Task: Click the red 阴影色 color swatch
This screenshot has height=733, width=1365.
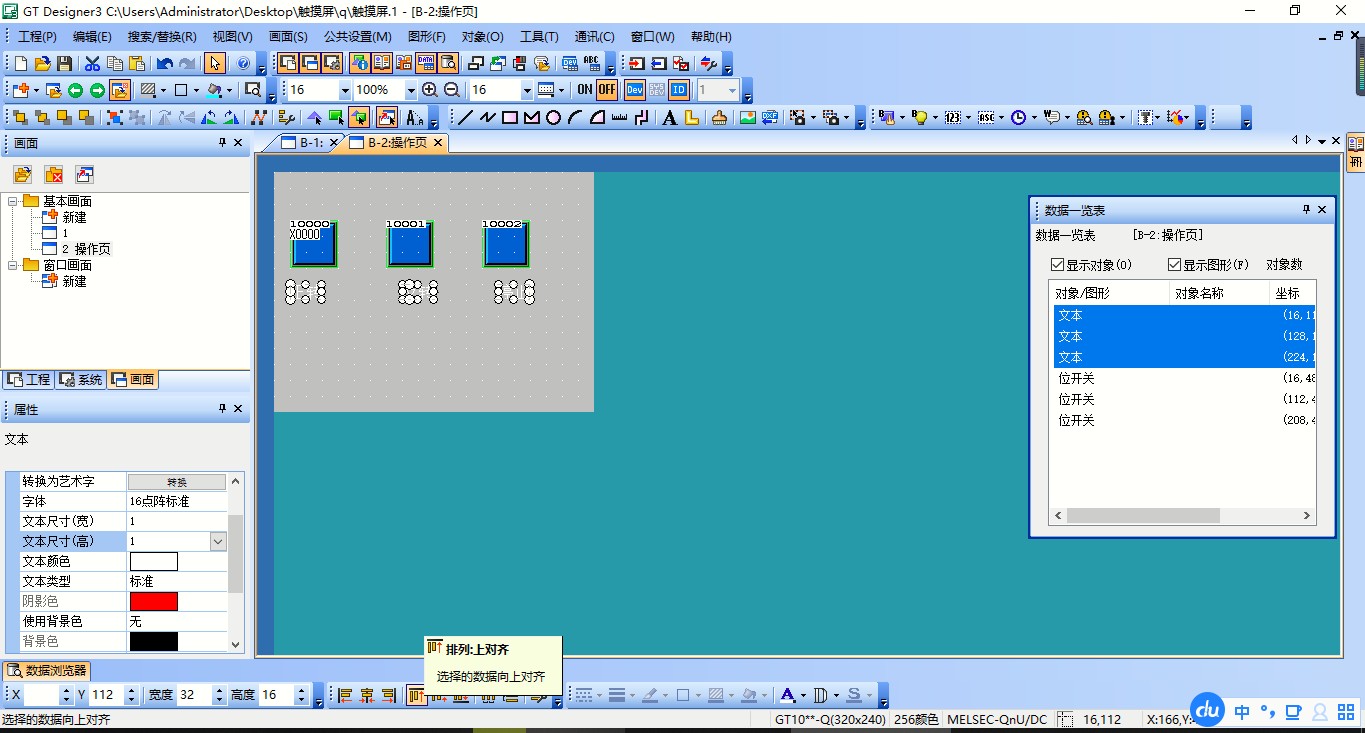Action: click(154, 602)
